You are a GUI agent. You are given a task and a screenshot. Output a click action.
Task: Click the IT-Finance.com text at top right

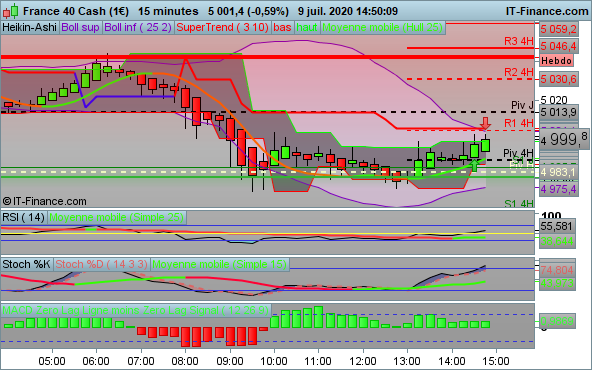(x=547, y=11)
